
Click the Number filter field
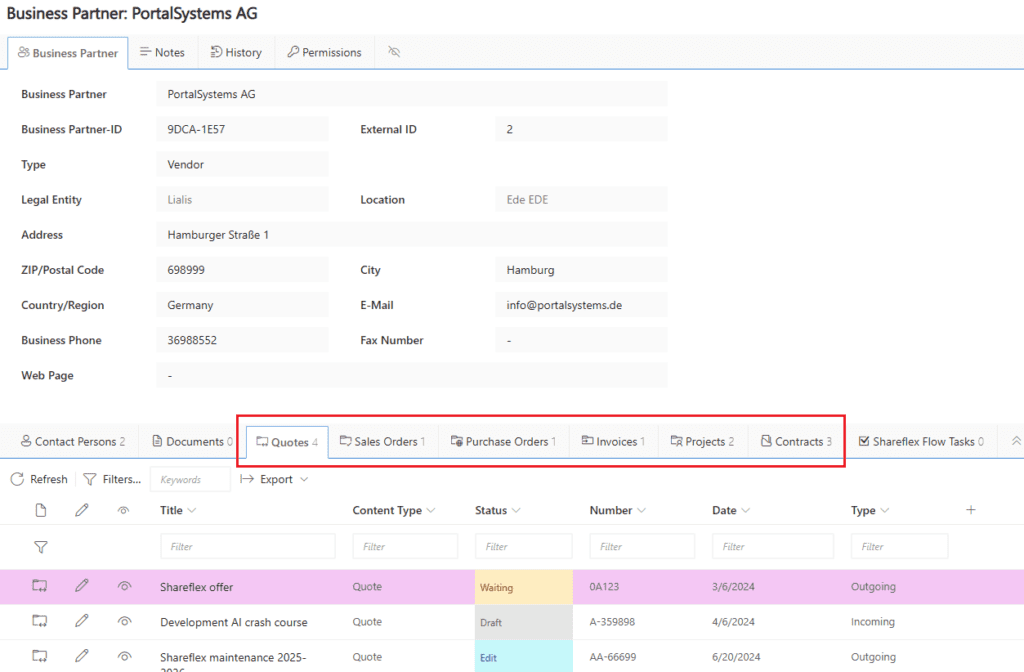642,546
